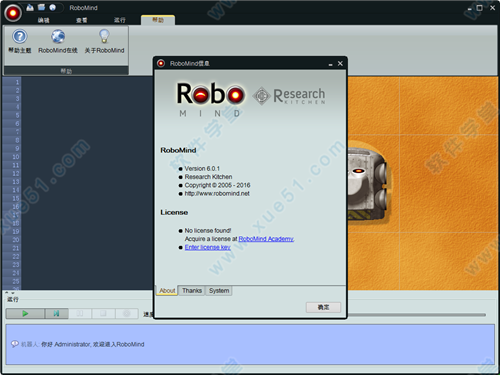Click inside the dark code editor area
Image resolution: width=500 pixels, height=375 pixels.
[x=87, y=183]
